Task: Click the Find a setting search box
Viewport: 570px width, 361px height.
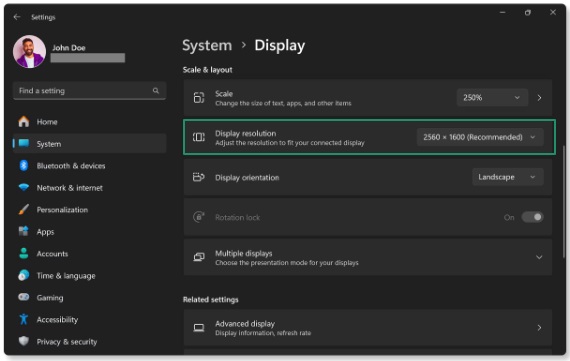Action: coord(89,91)
